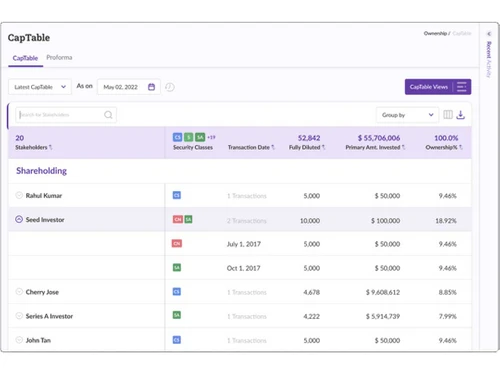
Task: Click the 18.92% ownership cell
Action: [x=446, y=221]
